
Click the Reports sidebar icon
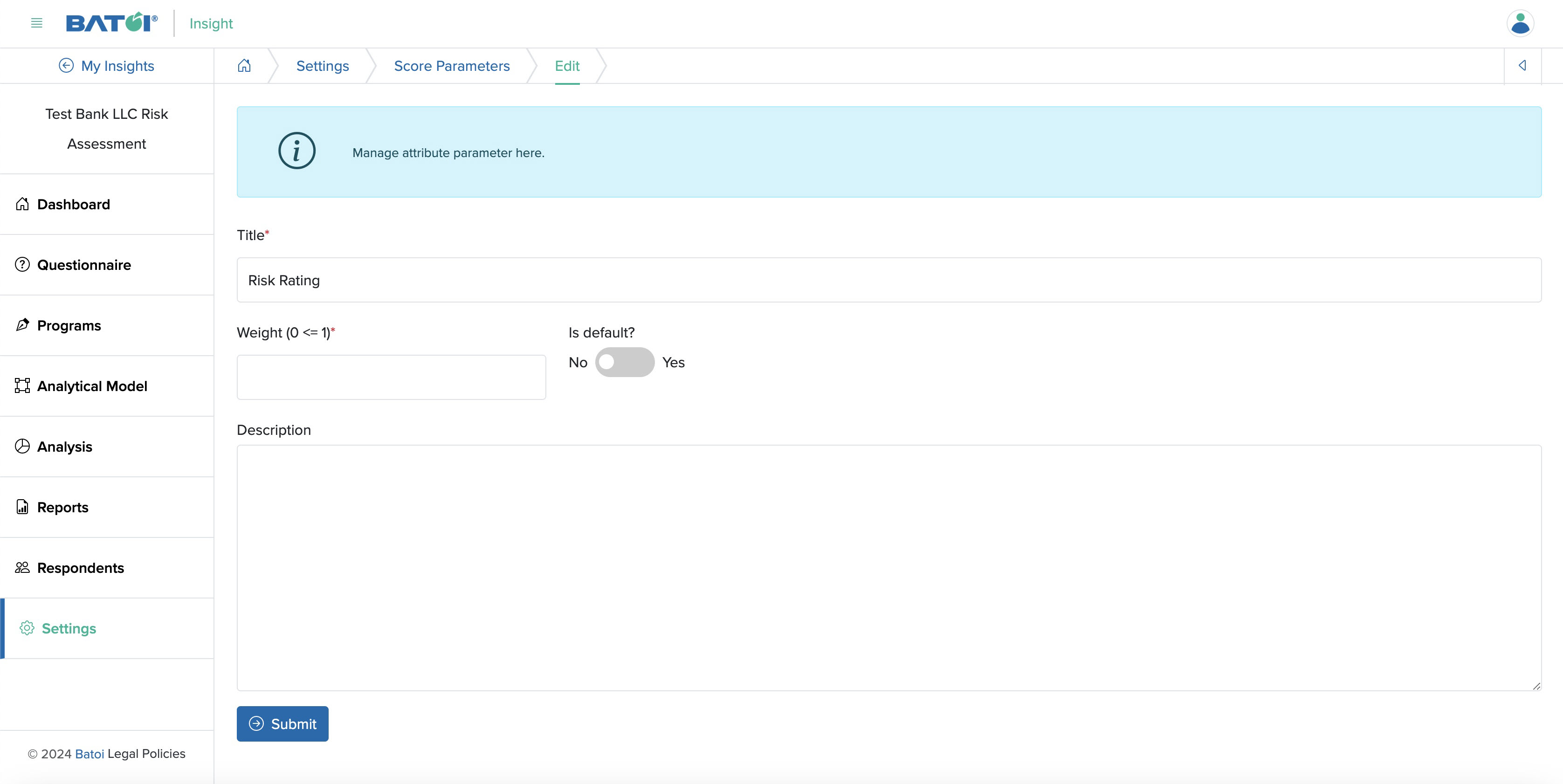pos(22,506)
